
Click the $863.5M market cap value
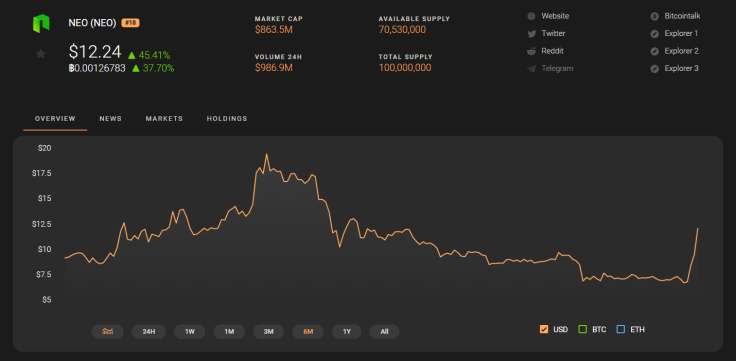point(274,30)
